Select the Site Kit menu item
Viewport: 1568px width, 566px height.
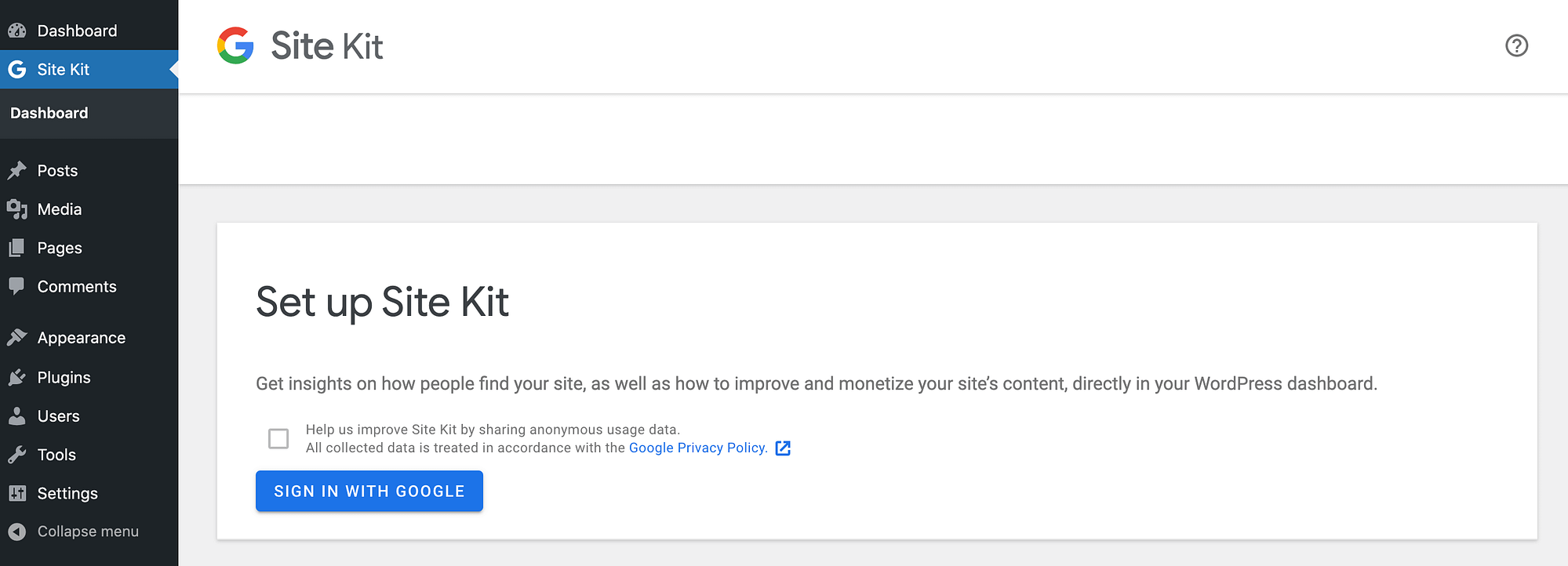coord(89,69)
